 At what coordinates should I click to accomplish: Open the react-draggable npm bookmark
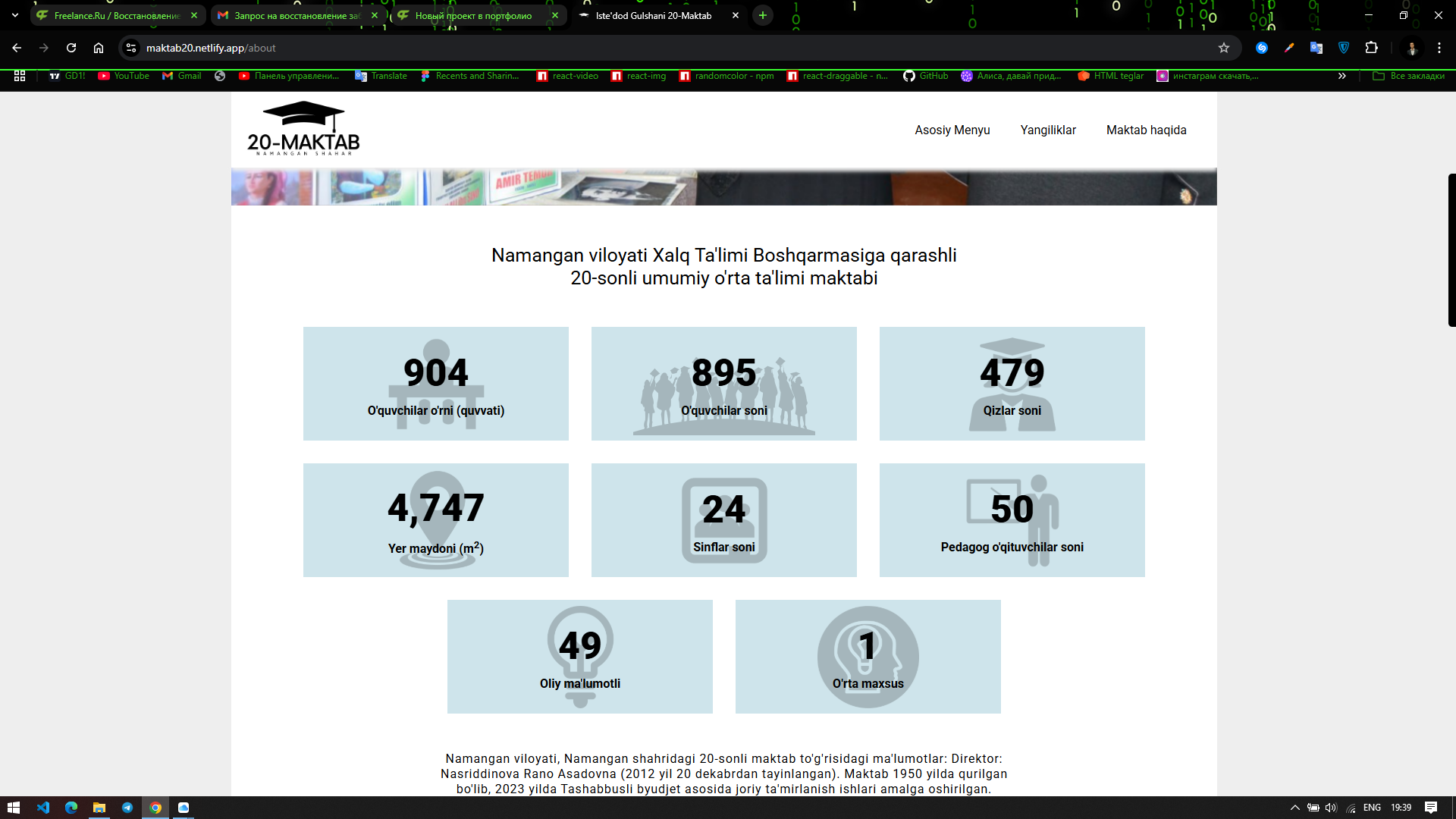[x=837, y=76]
